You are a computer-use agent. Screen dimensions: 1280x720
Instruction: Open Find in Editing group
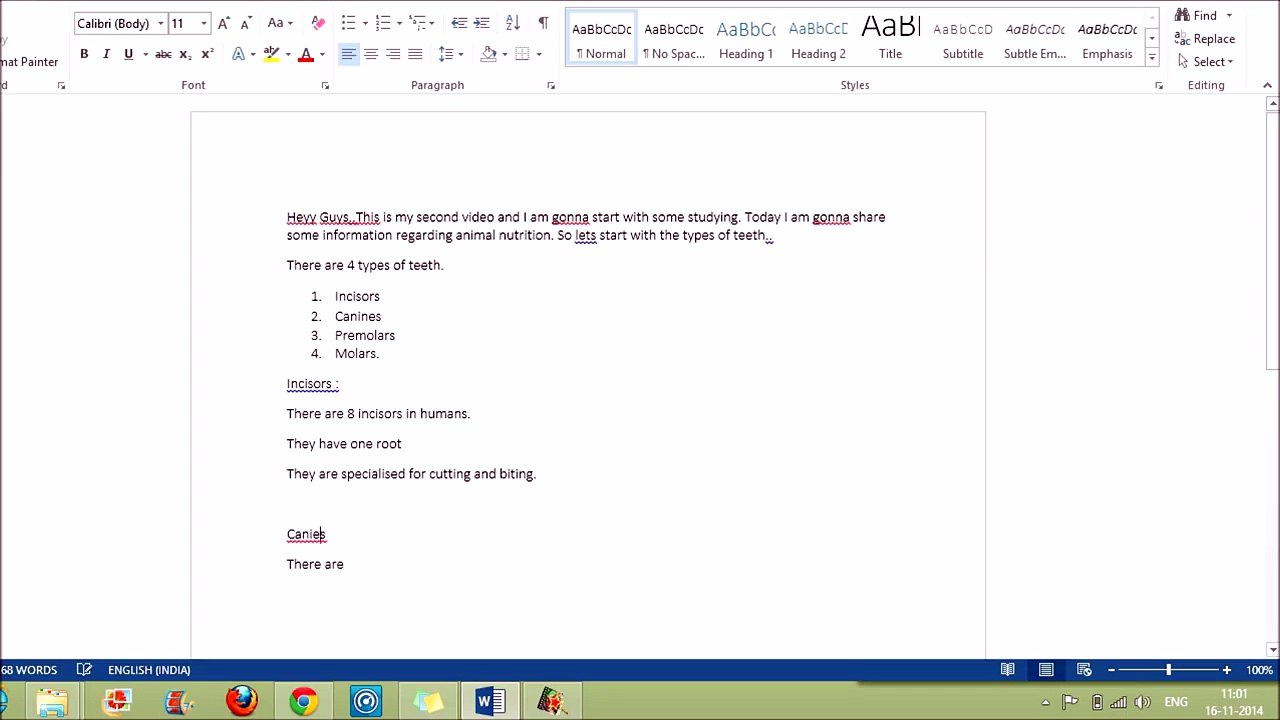[x=1196, y=15]
